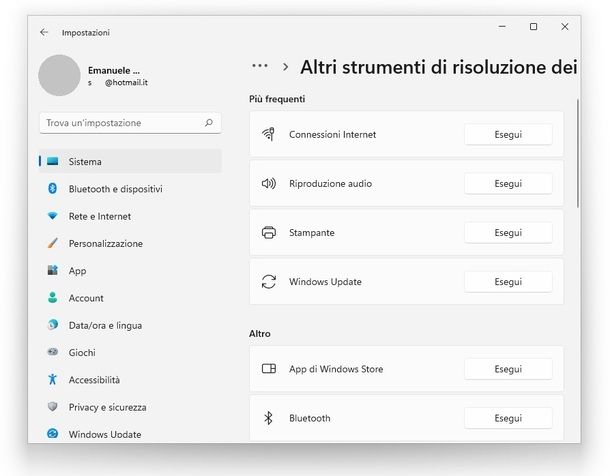Image resolution: width=610 pixels, height=476 pixels.
Task: Run the App di Windows Store troubleshooter
Action: pos(508,369)
